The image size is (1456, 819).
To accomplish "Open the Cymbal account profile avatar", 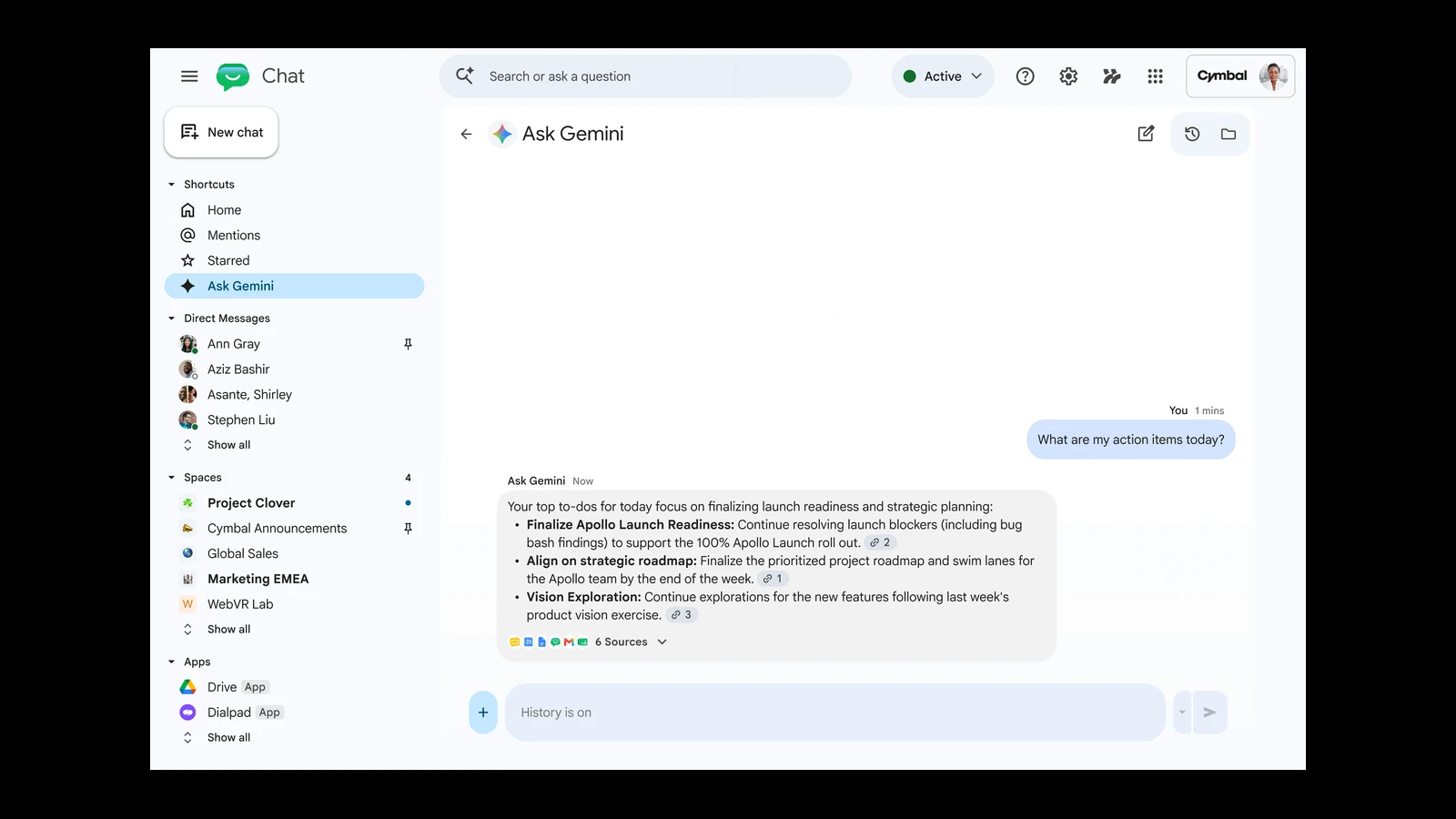I will click(x=1273, y=76).
